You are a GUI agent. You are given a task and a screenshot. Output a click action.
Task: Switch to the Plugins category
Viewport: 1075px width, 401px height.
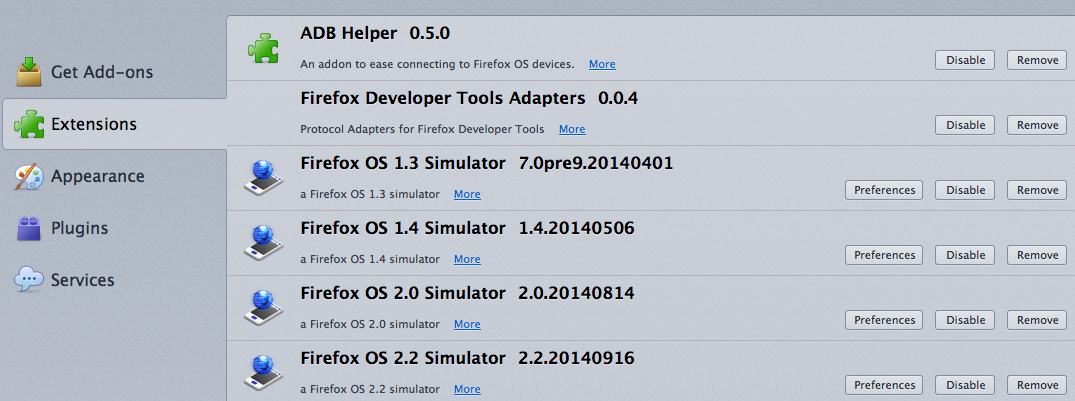click(79, 229)
